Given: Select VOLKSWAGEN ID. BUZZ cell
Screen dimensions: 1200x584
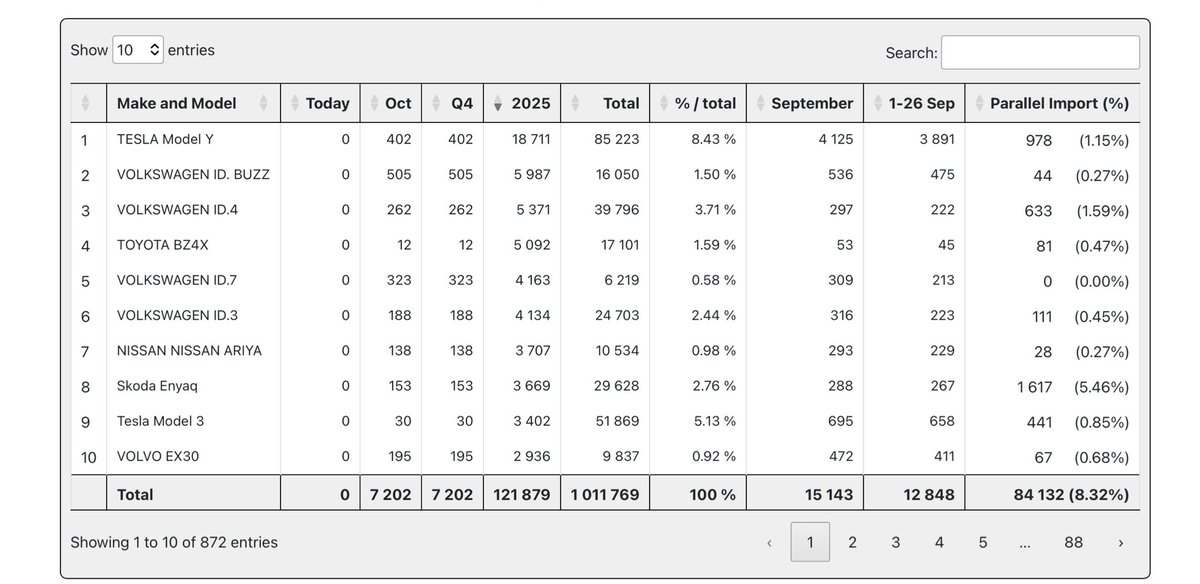Looking at the screenshot, I should [x=193, y=175].
